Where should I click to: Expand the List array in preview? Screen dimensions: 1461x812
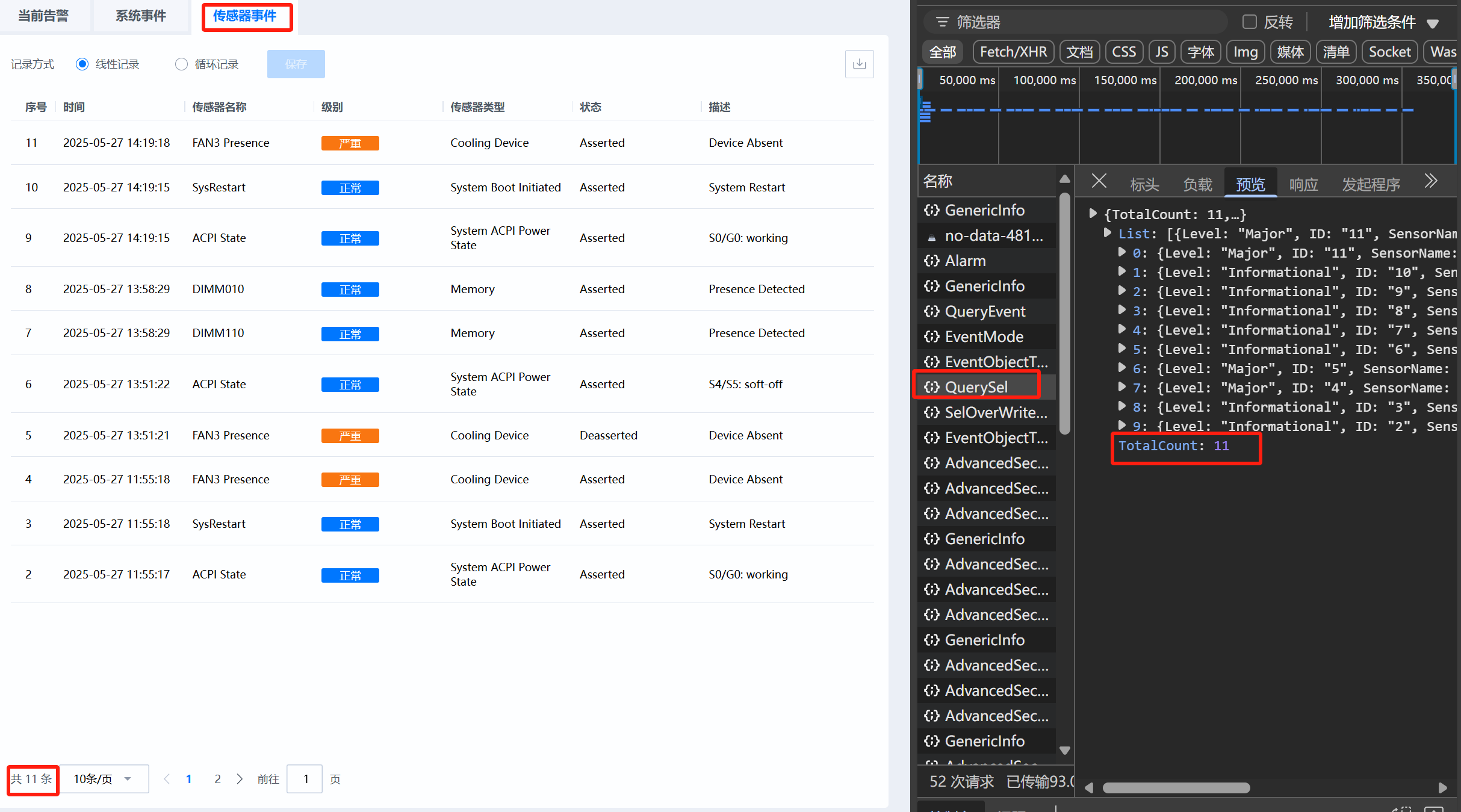pyautogui.click(x=1107, y=234)
